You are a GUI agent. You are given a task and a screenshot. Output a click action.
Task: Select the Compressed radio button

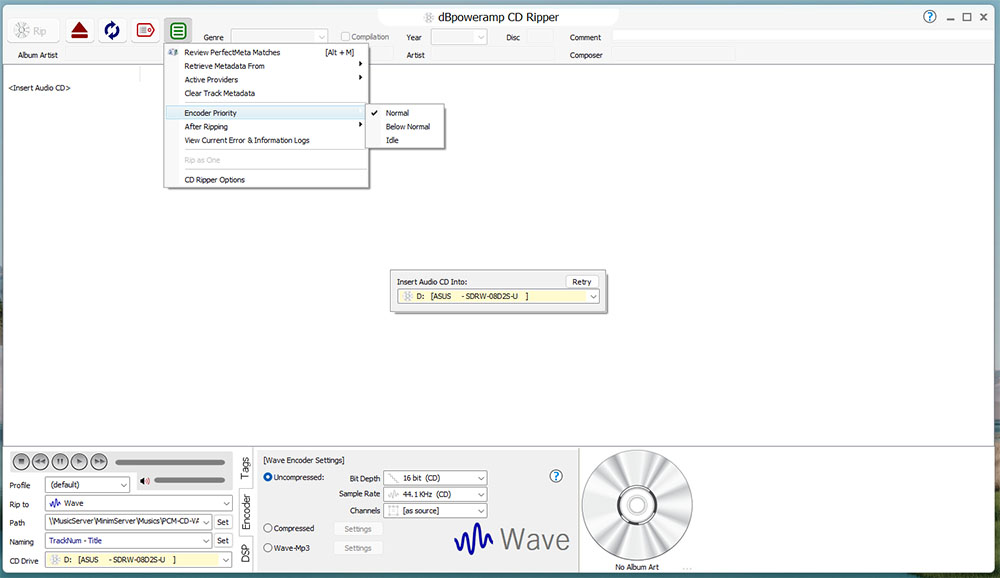(268, 528)
